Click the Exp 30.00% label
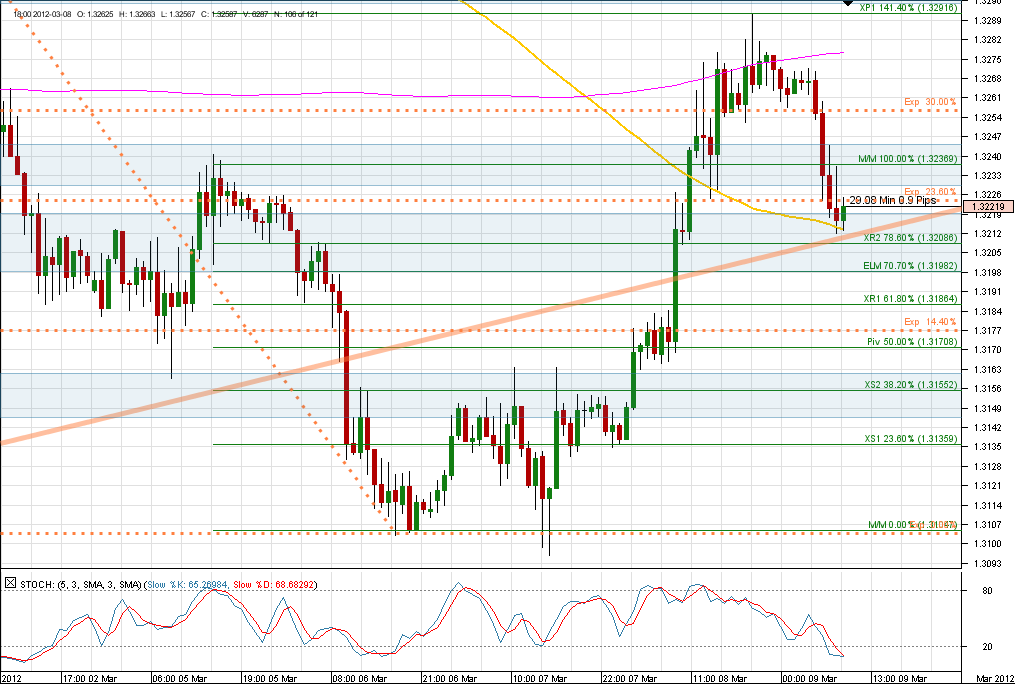The width and height of the screenshot is (1015, 684). (x=930, y=102)
